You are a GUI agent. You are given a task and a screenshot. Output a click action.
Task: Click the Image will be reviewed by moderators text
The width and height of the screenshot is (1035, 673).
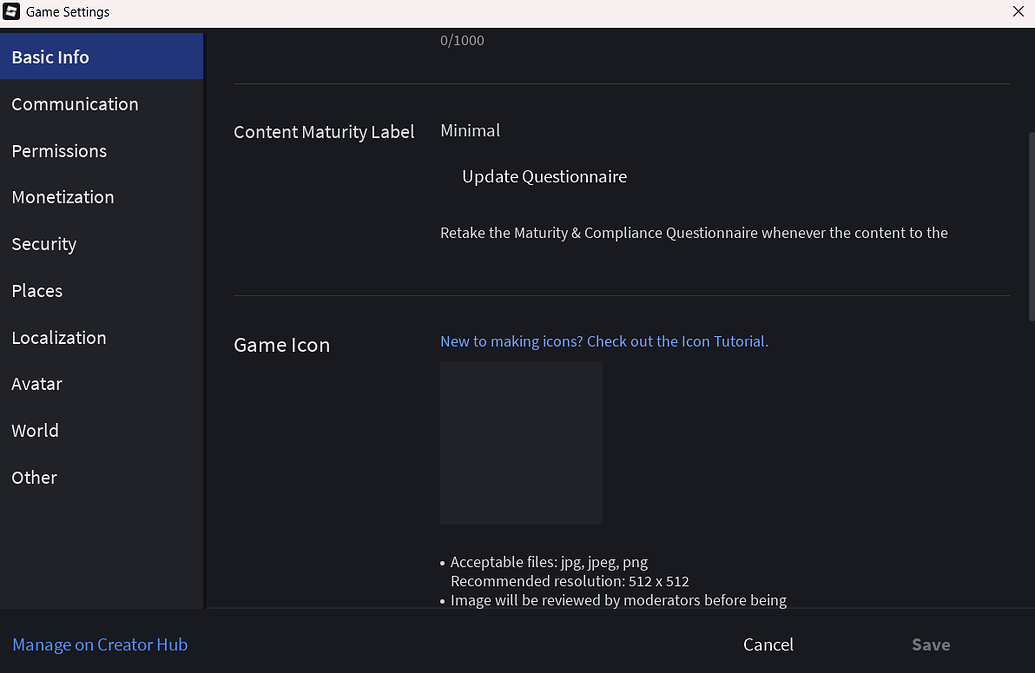tap(618, 600)
